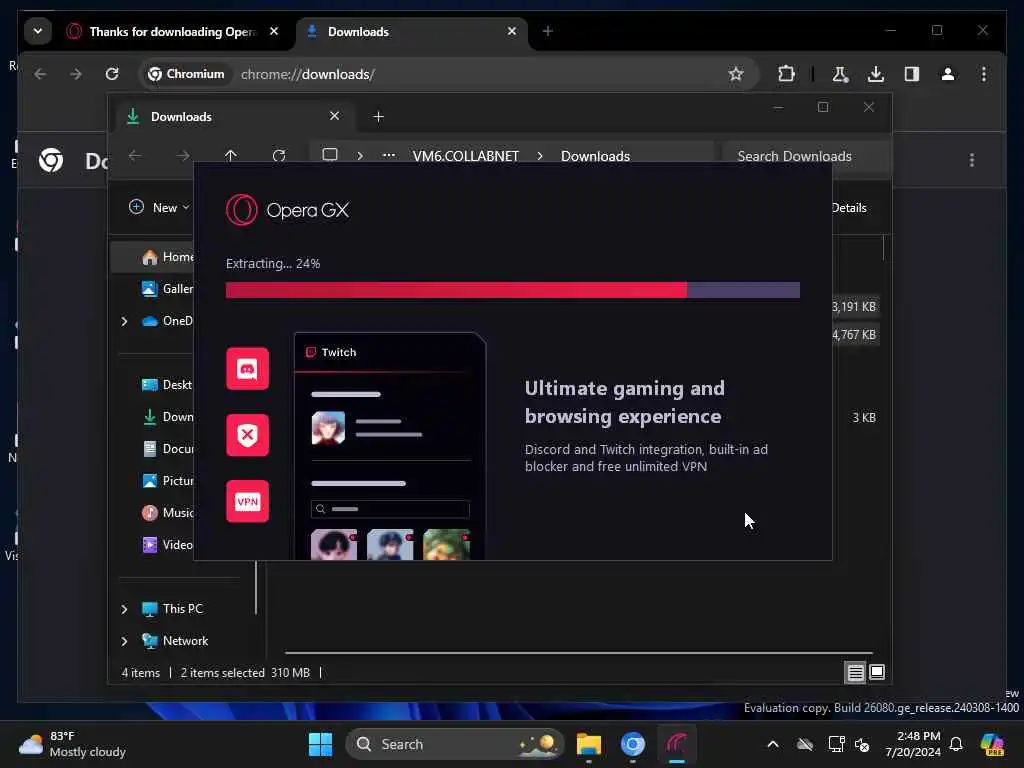Open a new Chromium tab
The image size is (1024, 768).
[x=547, y=31]
